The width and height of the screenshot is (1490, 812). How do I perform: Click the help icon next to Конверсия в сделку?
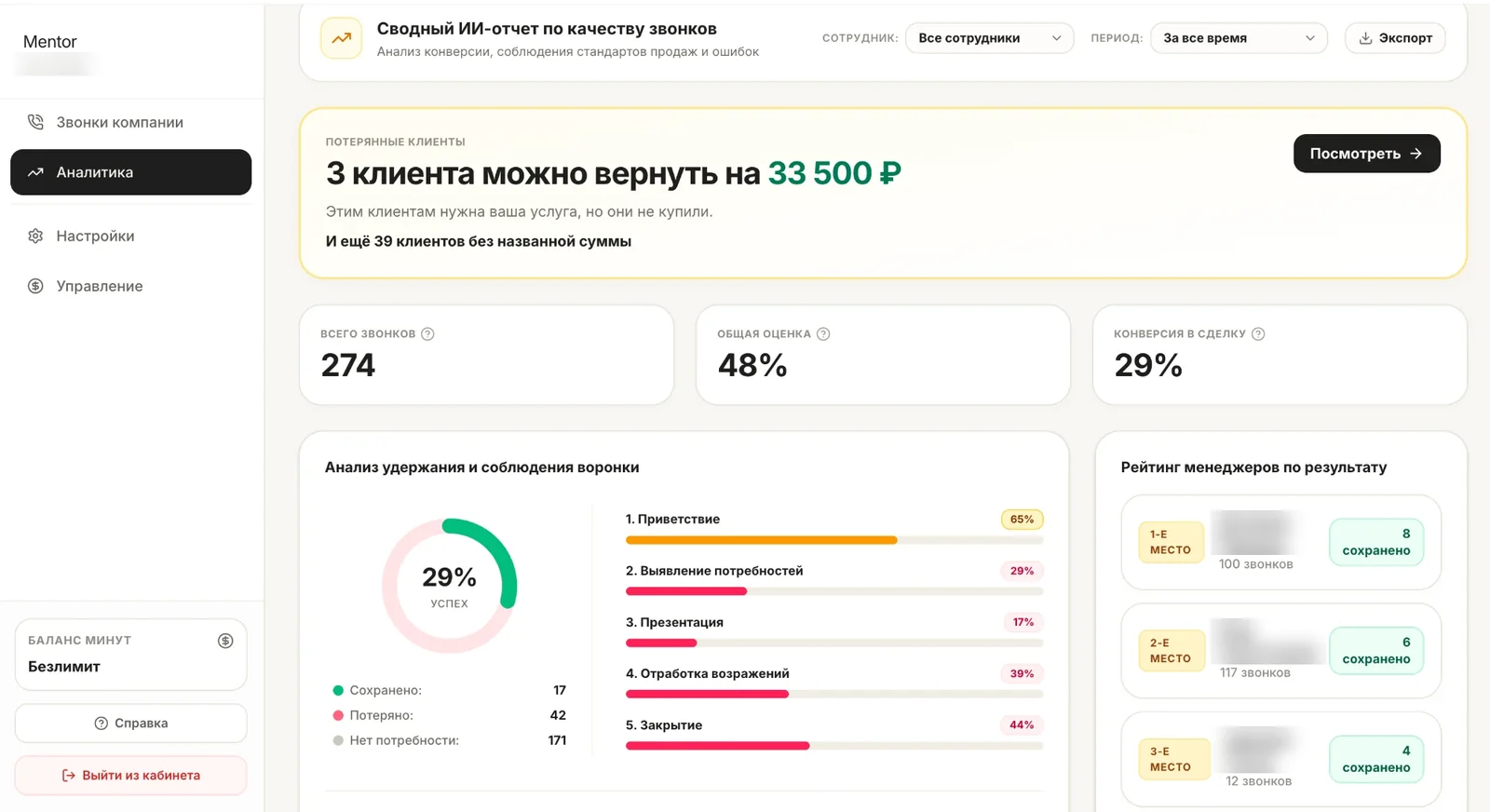pos(1258,334)
